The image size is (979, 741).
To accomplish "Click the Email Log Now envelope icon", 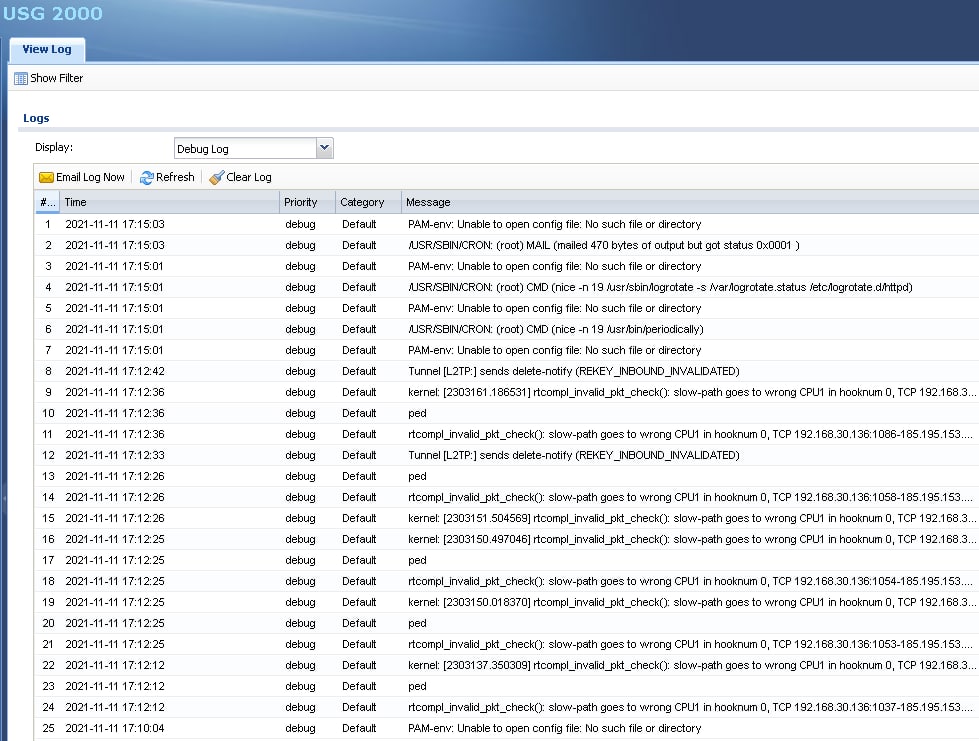I will tap(46, 177).
